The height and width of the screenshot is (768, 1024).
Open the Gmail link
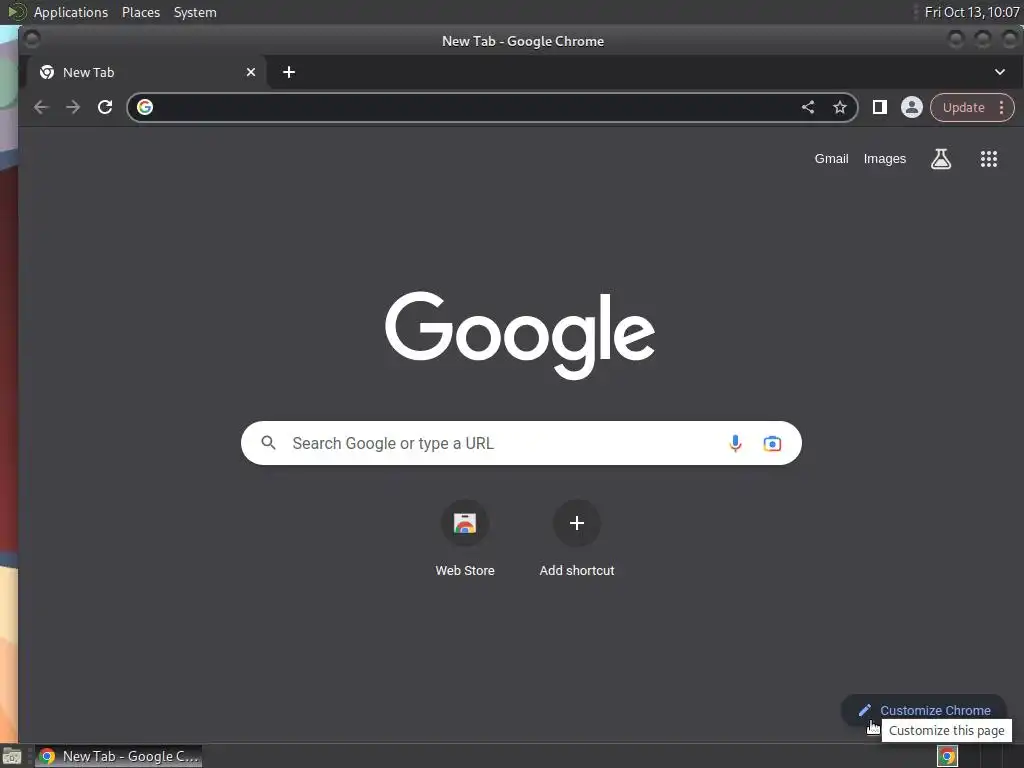point(831,159)
